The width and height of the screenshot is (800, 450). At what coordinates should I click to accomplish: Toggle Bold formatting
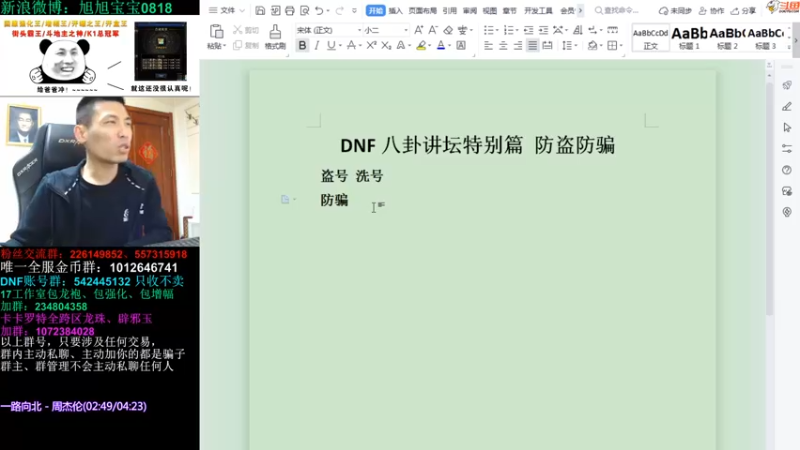coord(302,45)
